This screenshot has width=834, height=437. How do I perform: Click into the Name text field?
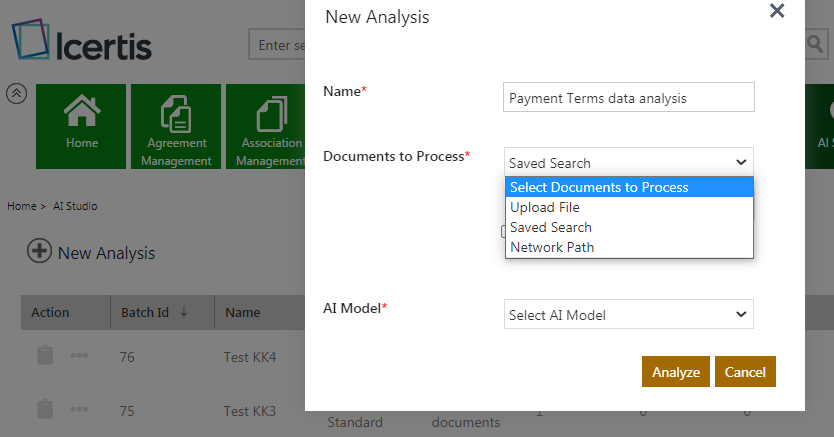628,98
